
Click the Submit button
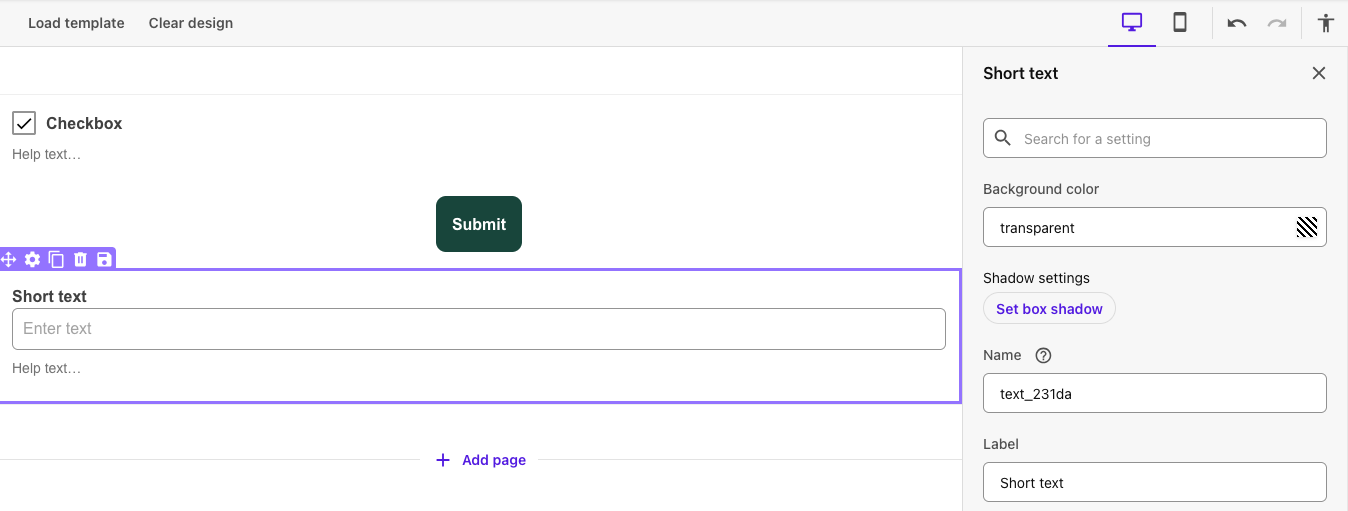tap(479, 224)
